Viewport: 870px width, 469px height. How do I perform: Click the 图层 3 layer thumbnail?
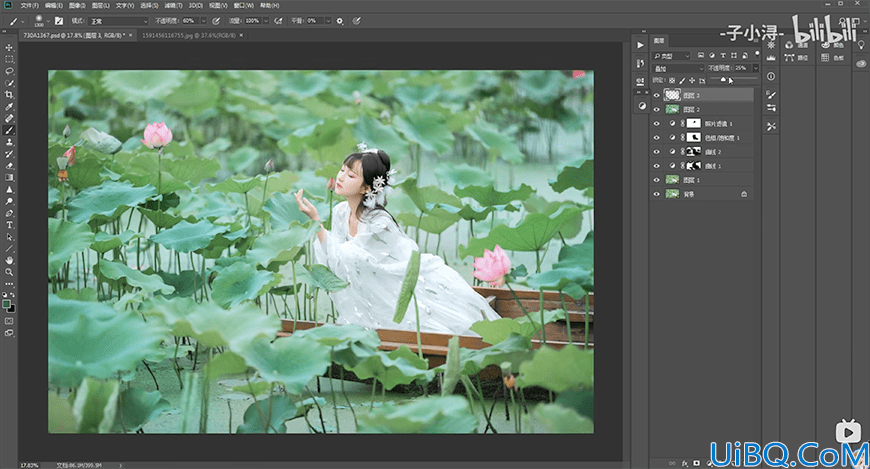pos(672,95)
